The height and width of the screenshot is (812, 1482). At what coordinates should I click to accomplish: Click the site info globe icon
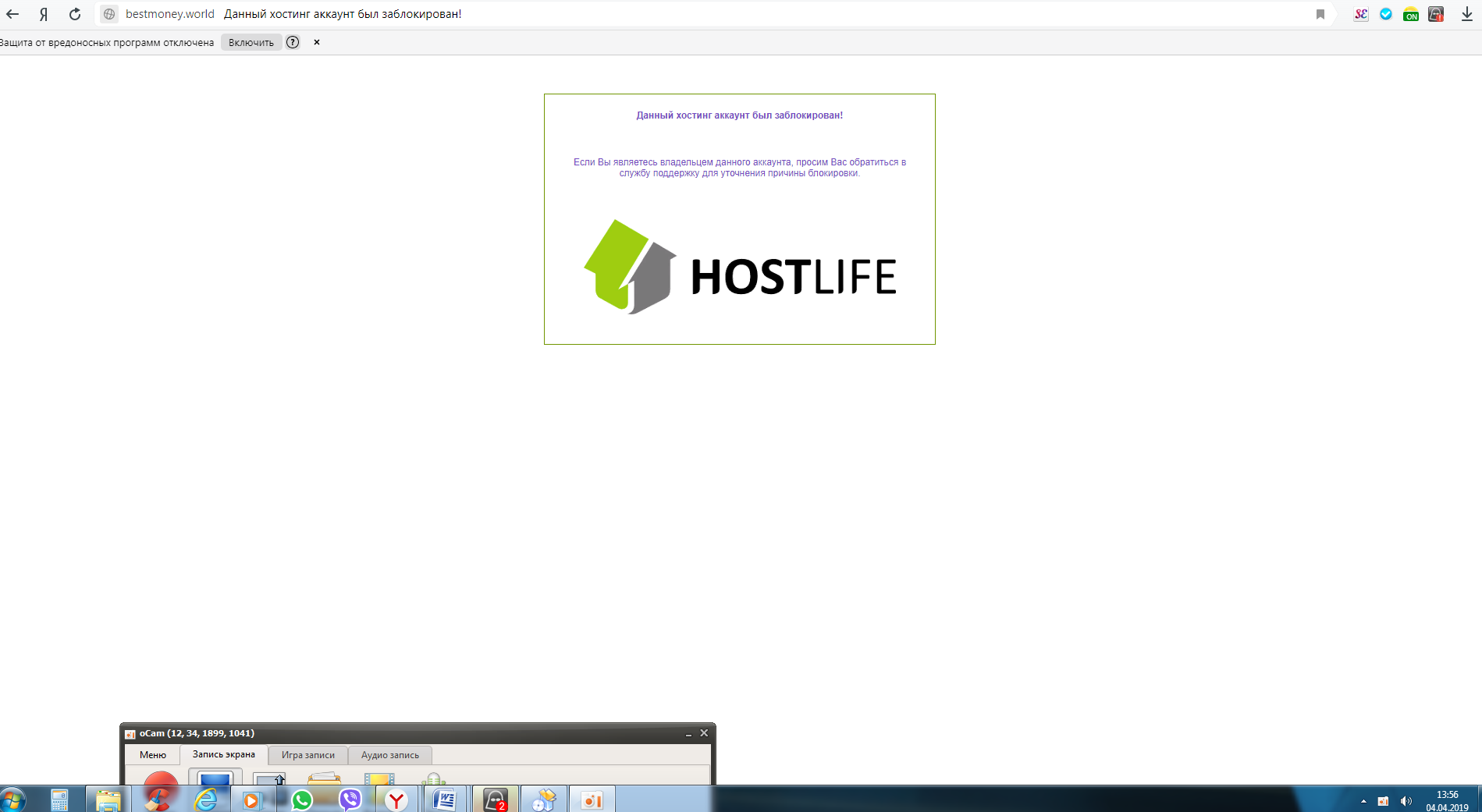[x=109, y=14]
